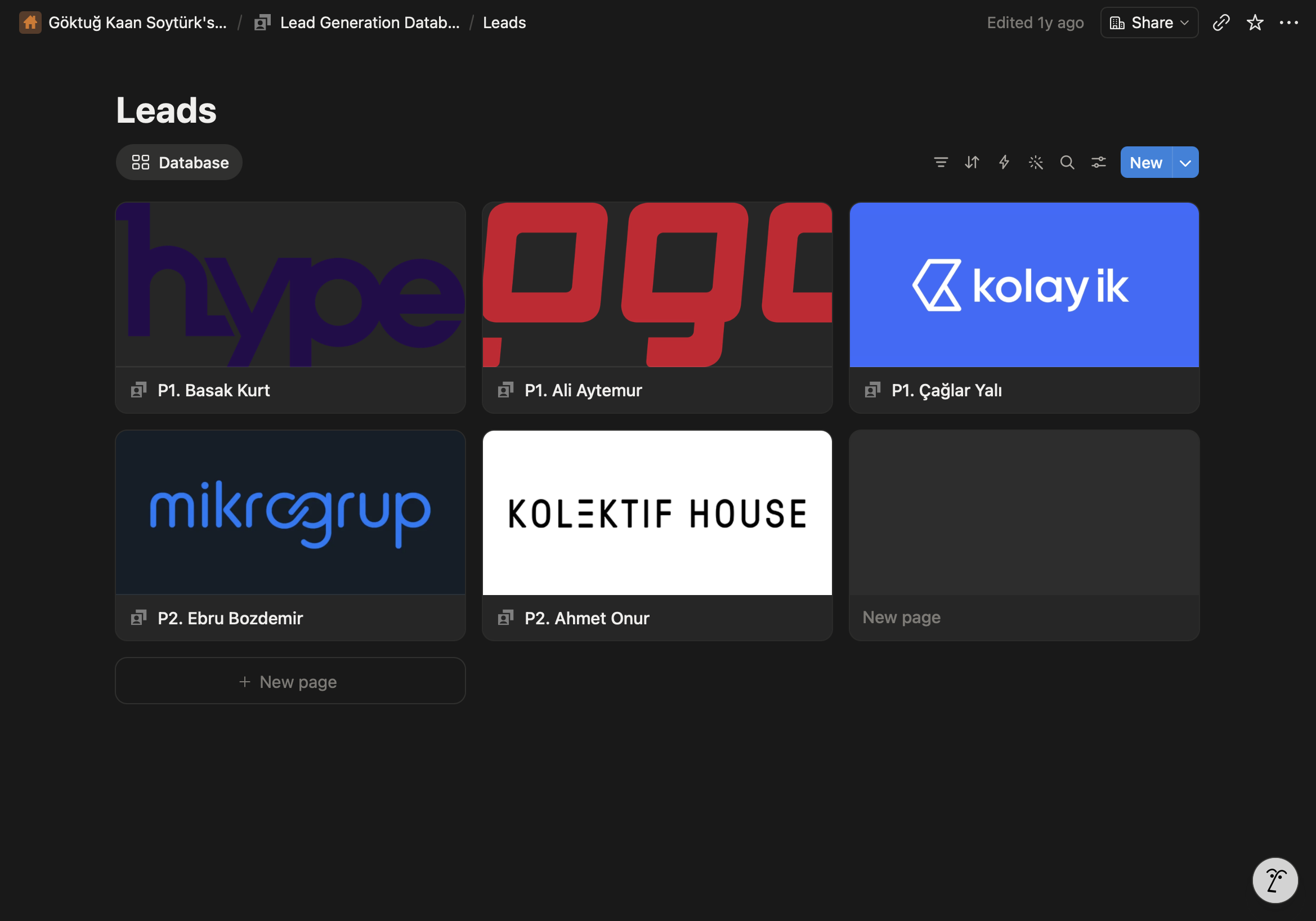Click the sort arrows icon
This screenshot has height=921, width=1316.
tap(972, 163)
